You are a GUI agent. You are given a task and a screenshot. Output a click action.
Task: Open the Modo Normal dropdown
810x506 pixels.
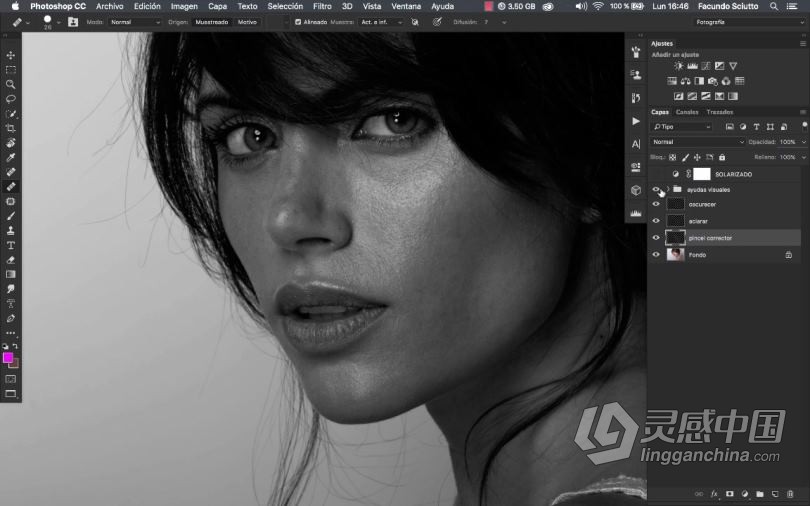[x=134, y=22]
